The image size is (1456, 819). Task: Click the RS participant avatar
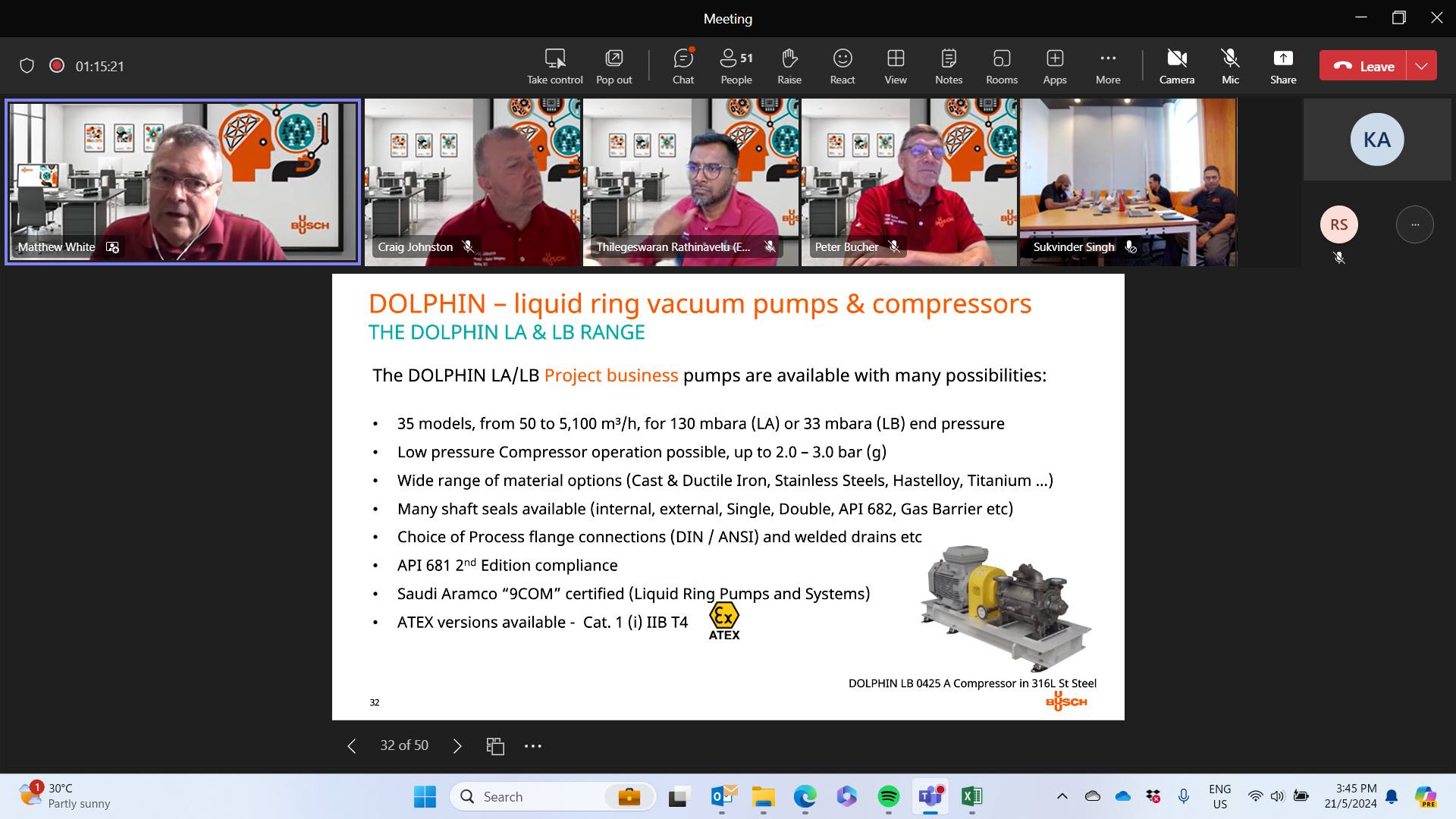pos(1339,224)
